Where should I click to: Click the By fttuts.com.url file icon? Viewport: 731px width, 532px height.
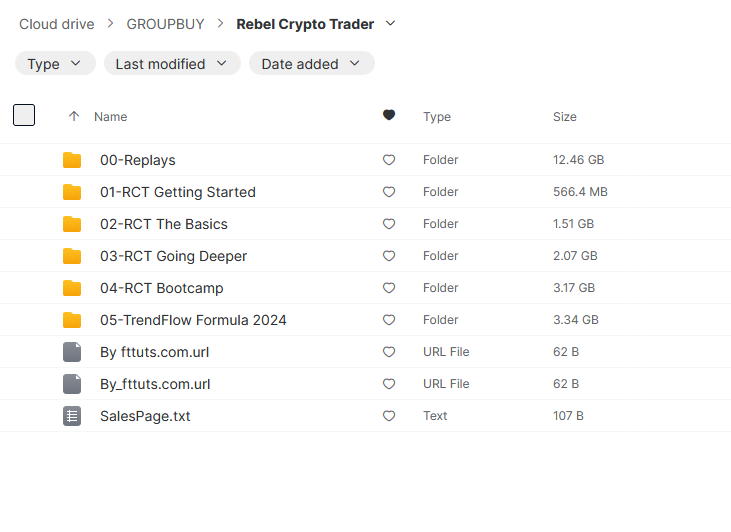pos(72,352)
